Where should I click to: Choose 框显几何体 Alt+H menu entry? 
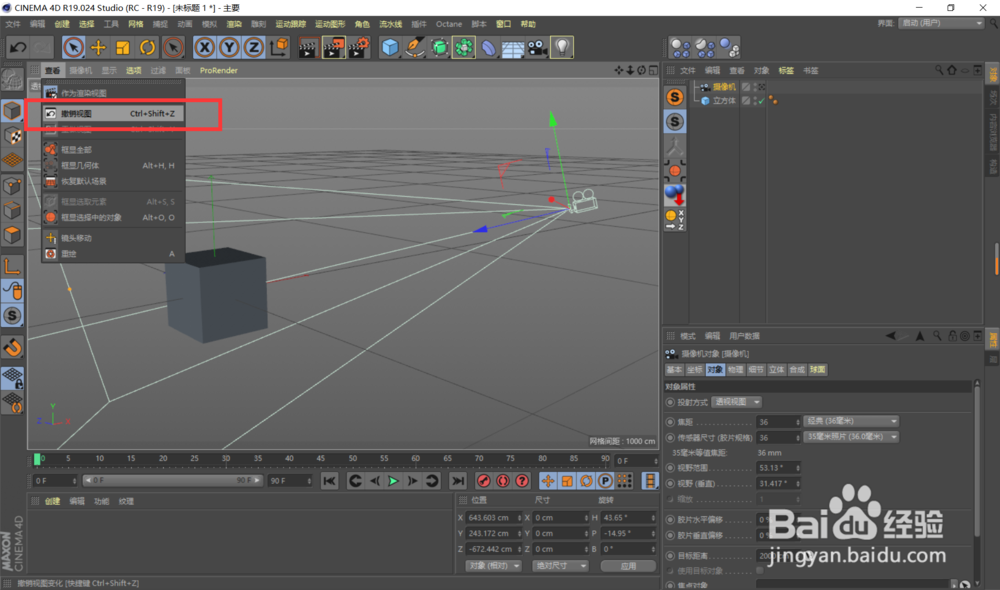113,165
